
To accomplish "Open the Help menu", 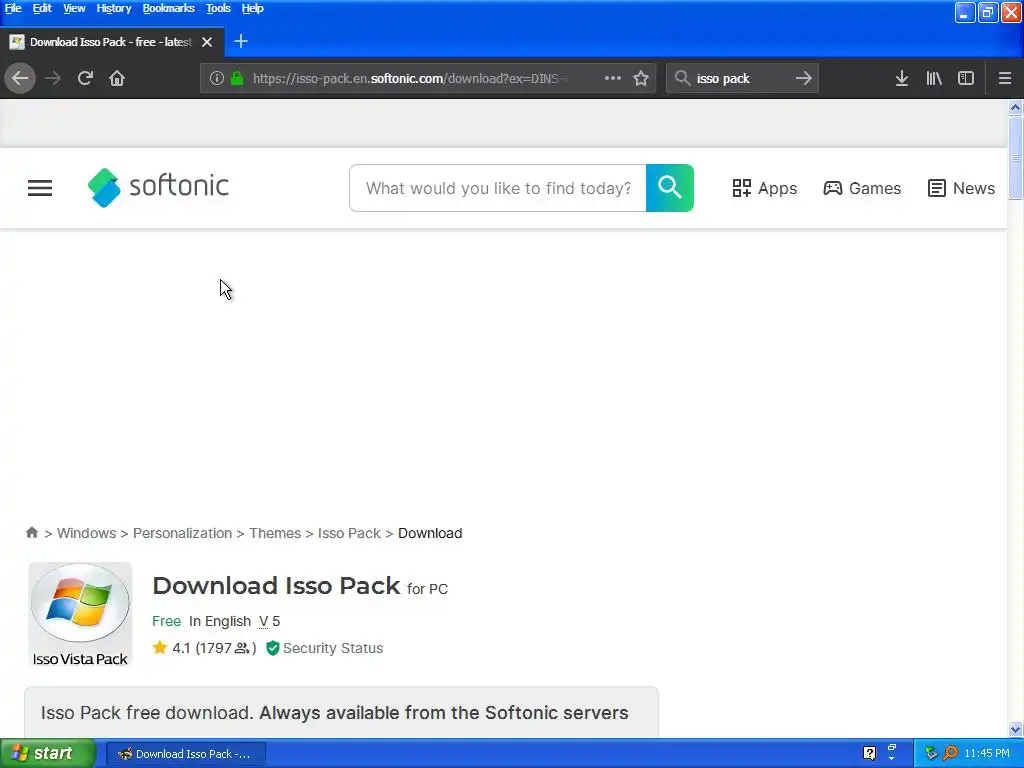I will pyautogui.click(x=252, y=8).
